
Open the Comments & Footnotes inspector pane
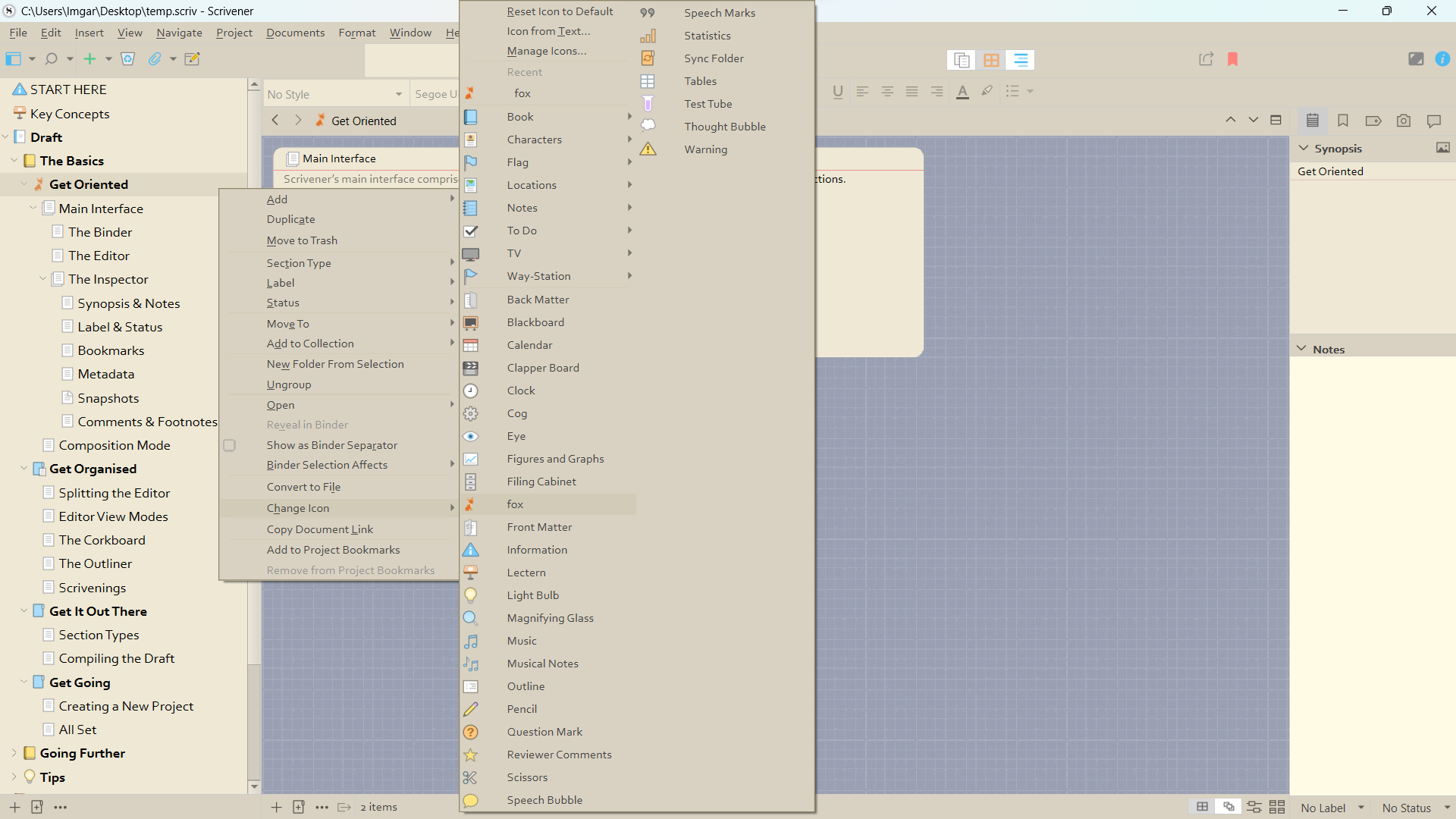point(1434,121)
